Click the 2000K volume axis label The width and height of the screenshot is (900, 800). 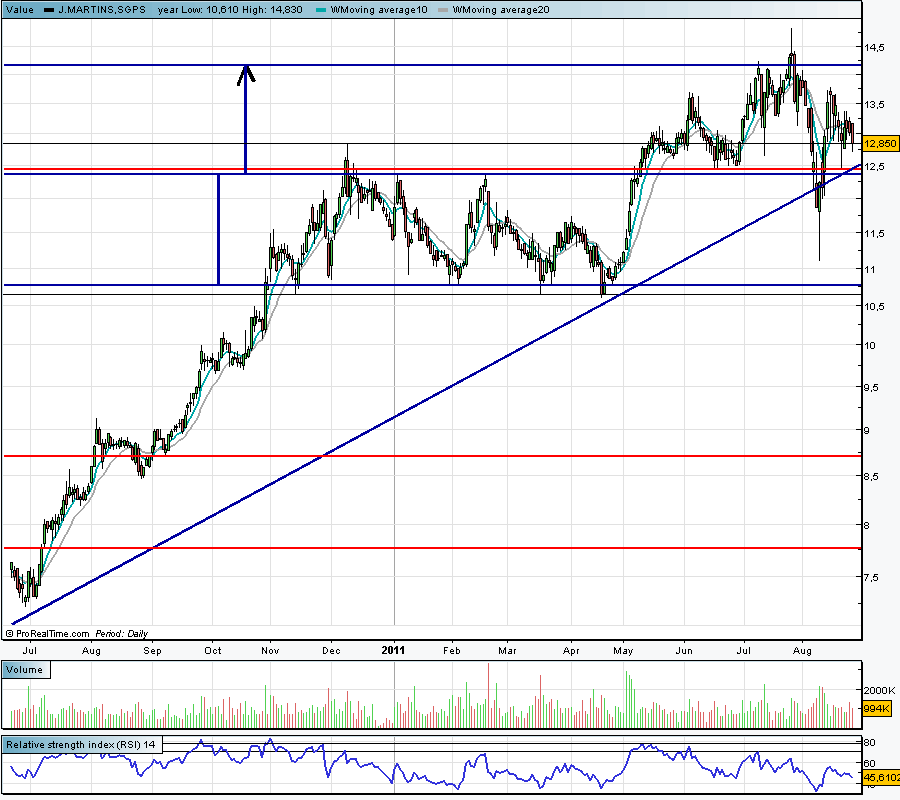click(x=879, y=690)
